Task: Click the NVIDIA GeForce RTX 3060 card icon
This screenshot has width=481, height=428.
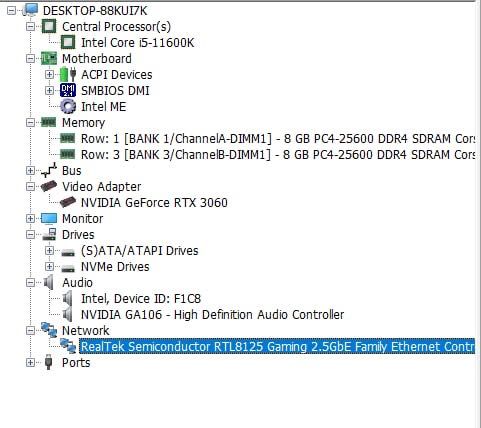Action: pyautogui.click(x=68, y=202)
